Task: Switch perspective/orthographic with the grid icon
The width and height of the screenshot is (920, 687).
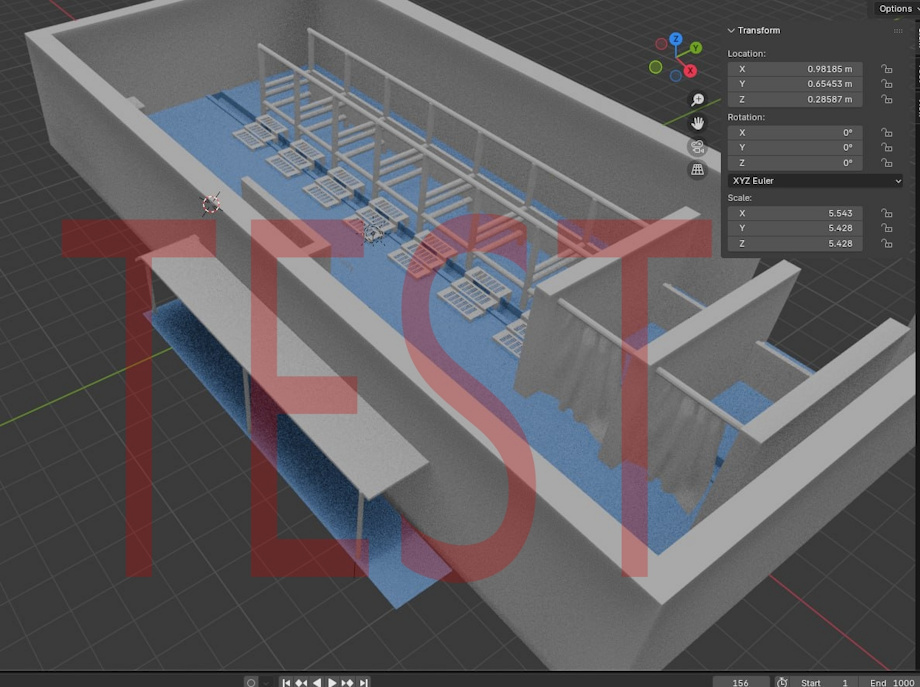Action: tap(697, 170)
